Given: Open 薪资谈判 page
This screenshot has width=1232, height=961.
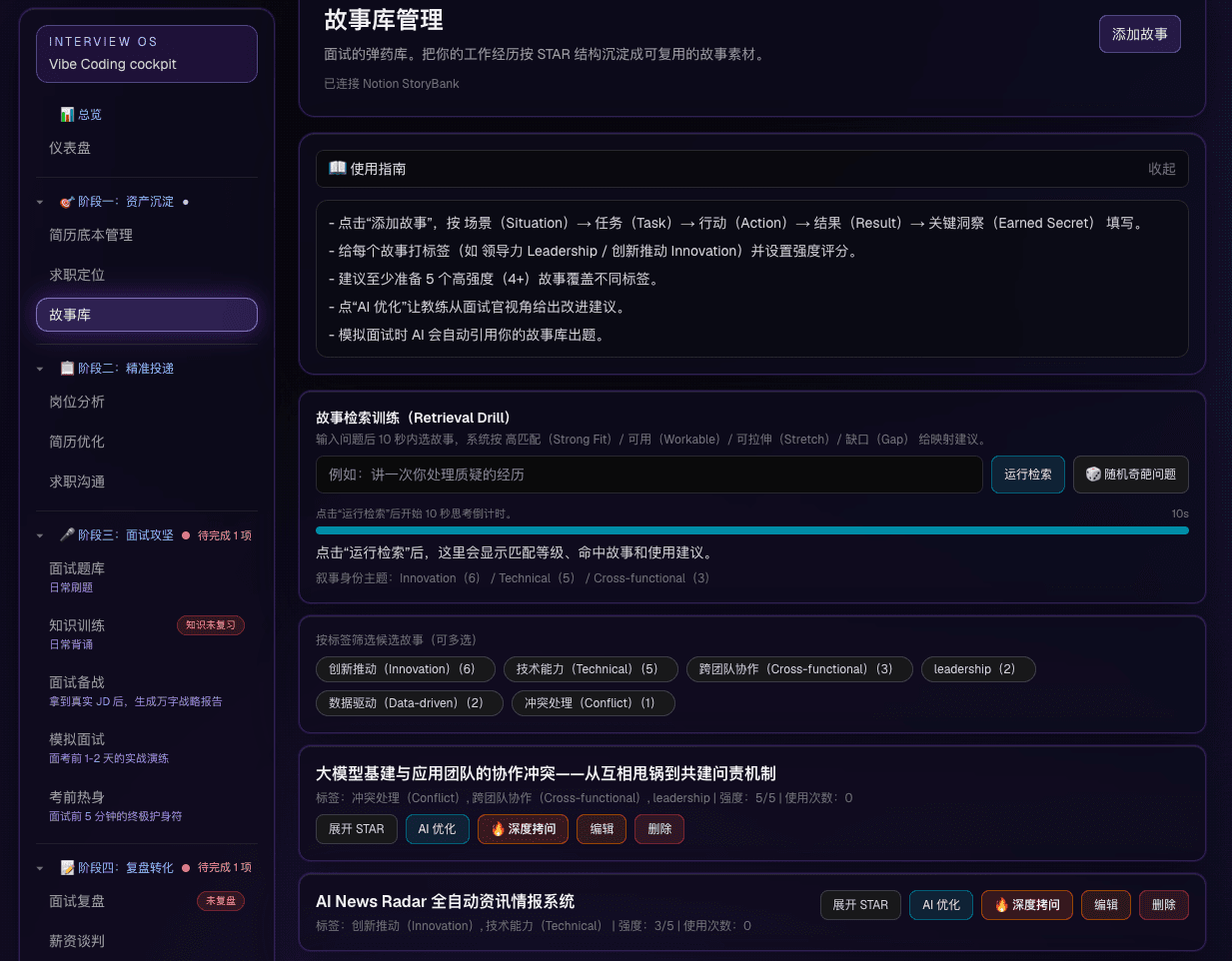Looking at the screenshot, I should [x=147, y=941].
